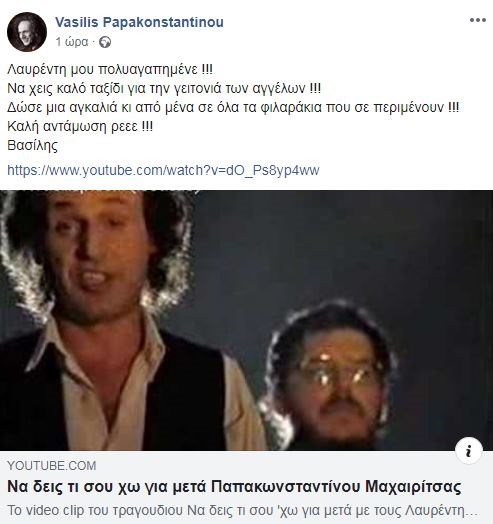The height and width of the screenshot is (524, 493).
Task: Click the 'Δώσε μια αγκαλιά' sentence
Action: 233,107
